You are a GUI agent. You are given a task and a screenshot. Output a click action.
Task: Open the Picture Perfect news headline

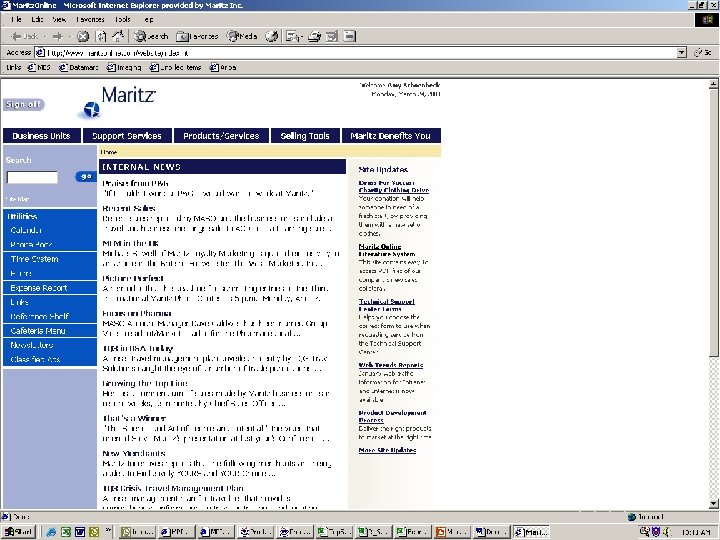[133, 278]
